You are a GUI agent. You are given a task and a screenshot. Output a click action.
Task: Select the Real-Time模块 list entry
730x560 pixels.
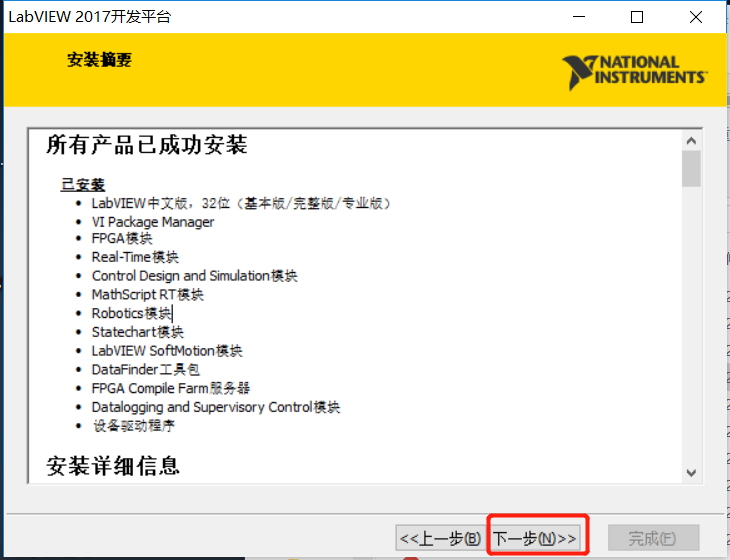[x=135, y=257]
